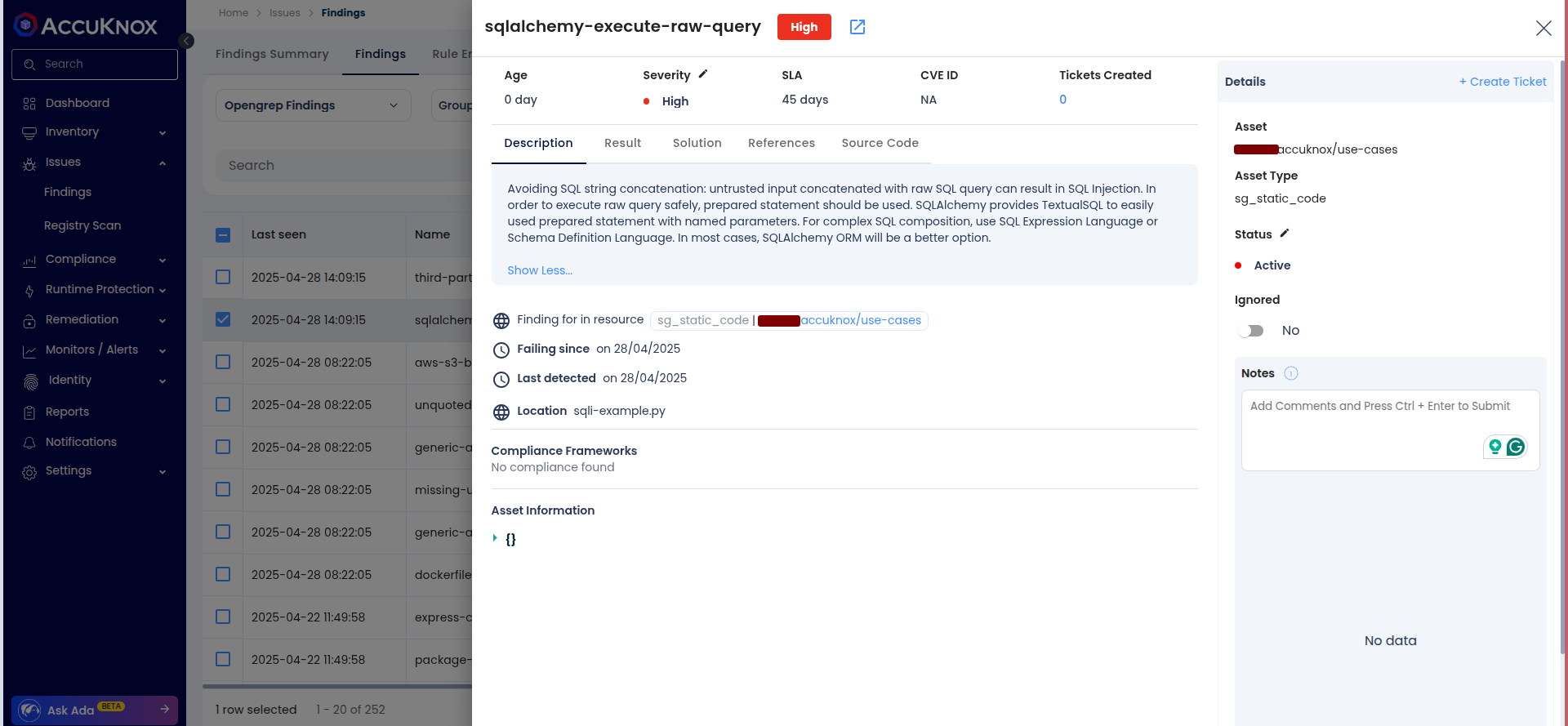1568x726 pixels.
Task: Click the Home breadcrumb
Action: (x=234, y=13)
